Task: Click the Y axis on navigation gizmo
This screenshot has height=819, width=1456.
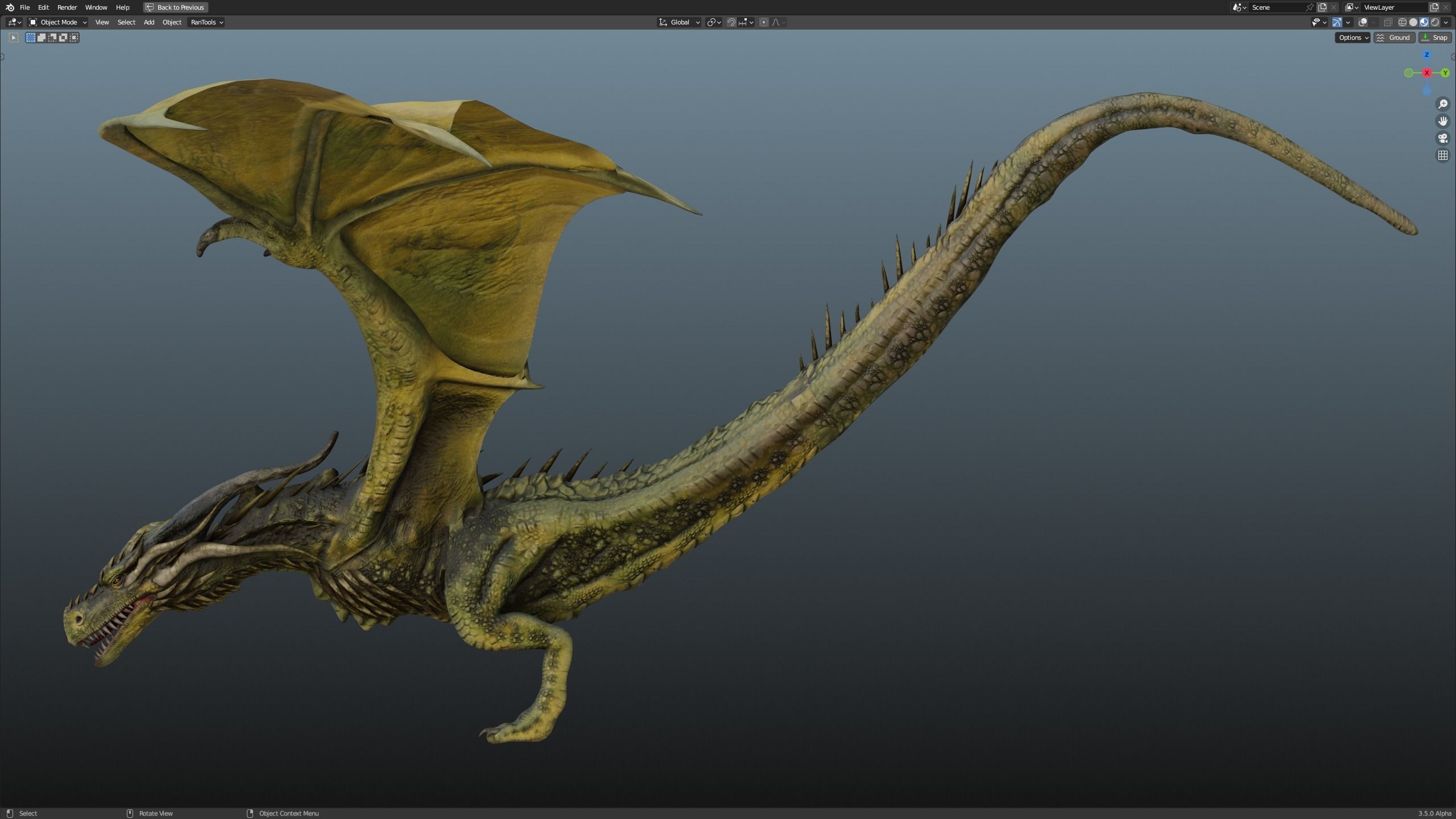Action: (1445, 73)
